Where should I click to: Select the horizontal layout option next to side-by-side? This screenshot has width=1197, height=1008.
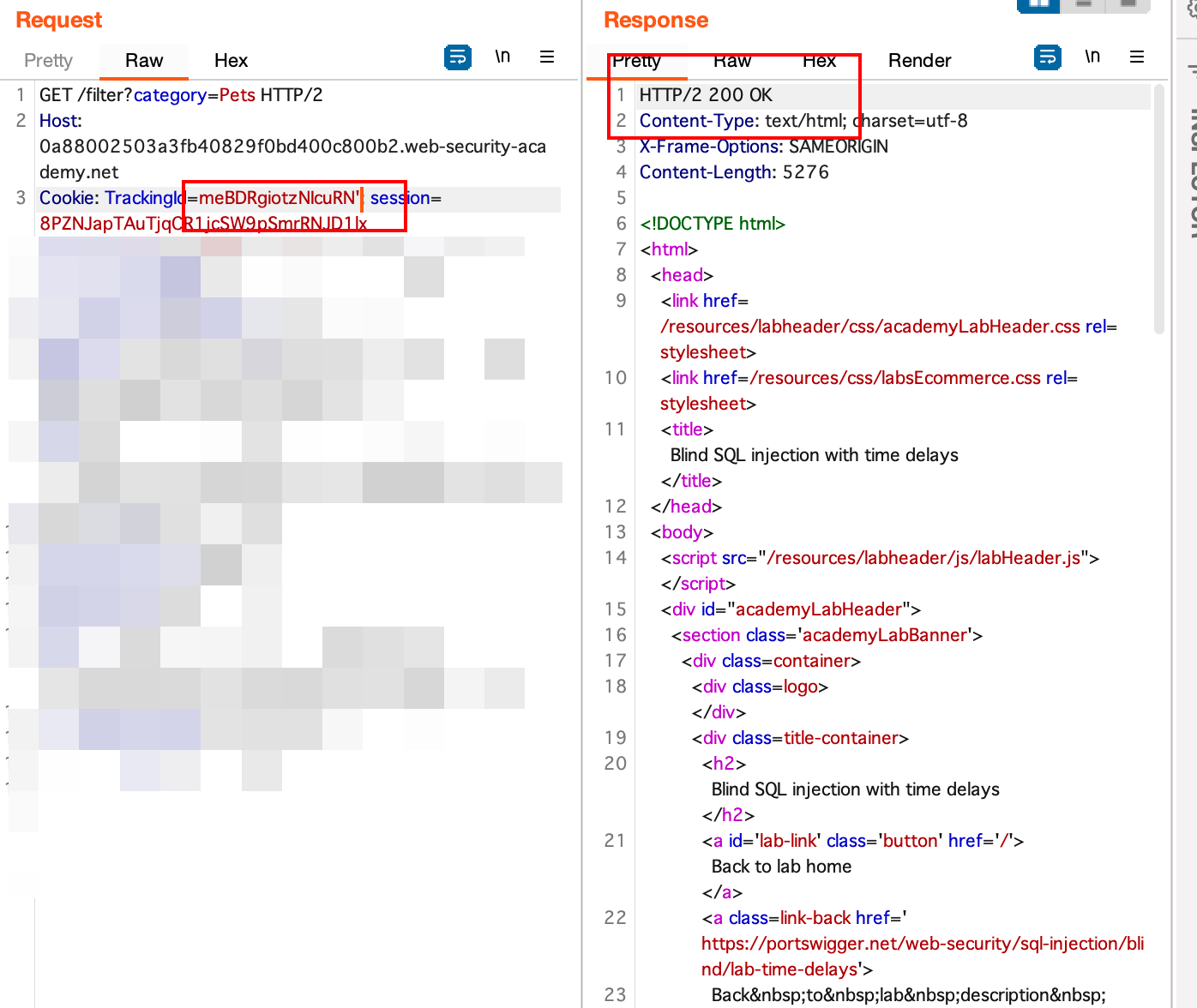[1083, 6]
